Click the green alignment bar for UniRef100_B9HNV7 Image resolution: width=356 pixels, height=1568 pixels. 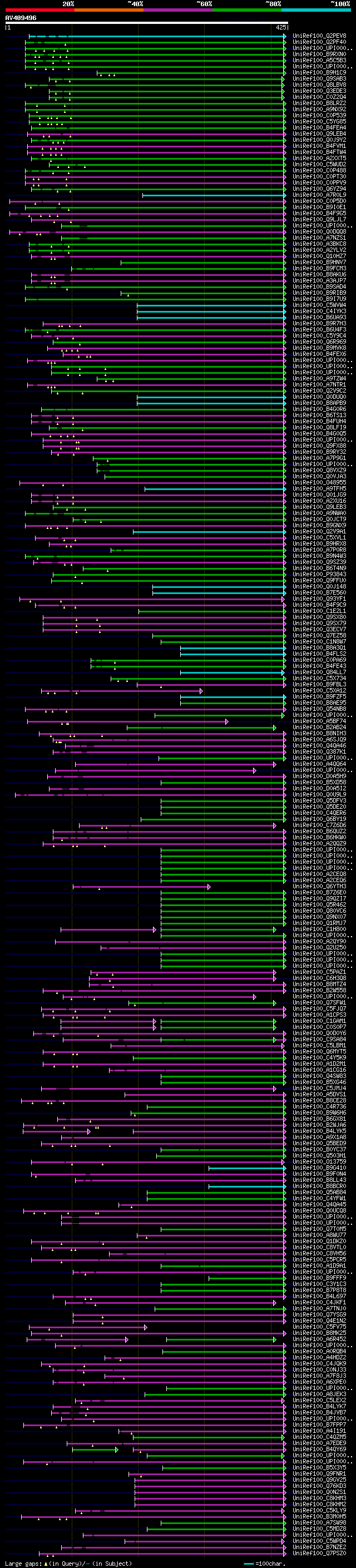[x=202, y=263]
